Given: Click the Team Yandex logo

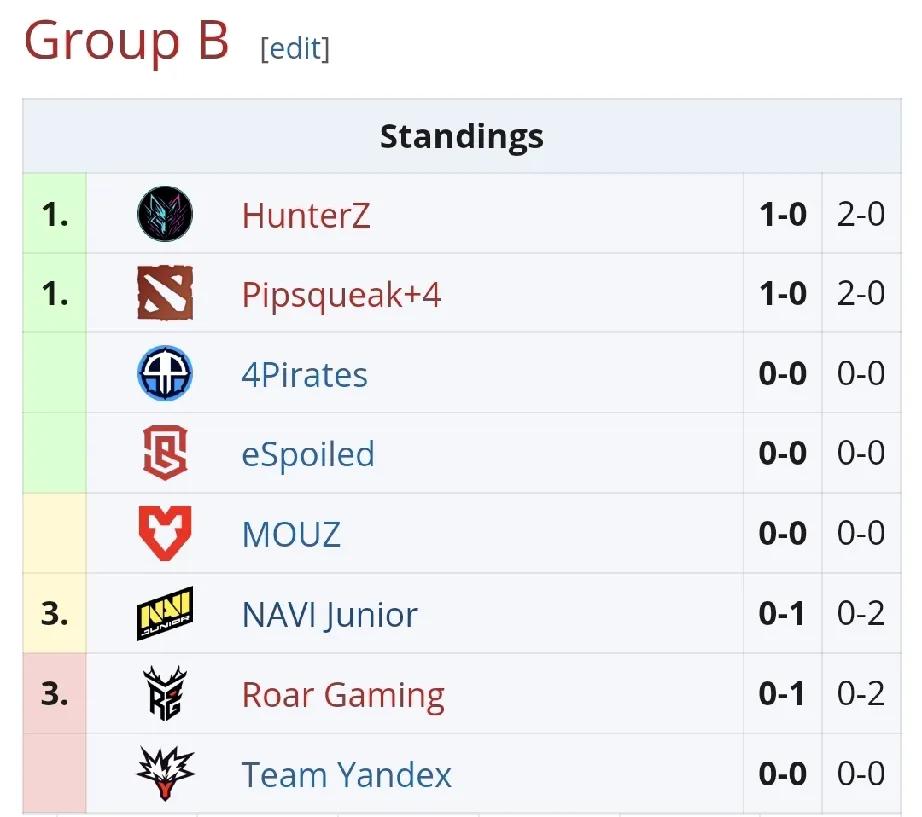Looking at the screenshot, I should (165, 774).
